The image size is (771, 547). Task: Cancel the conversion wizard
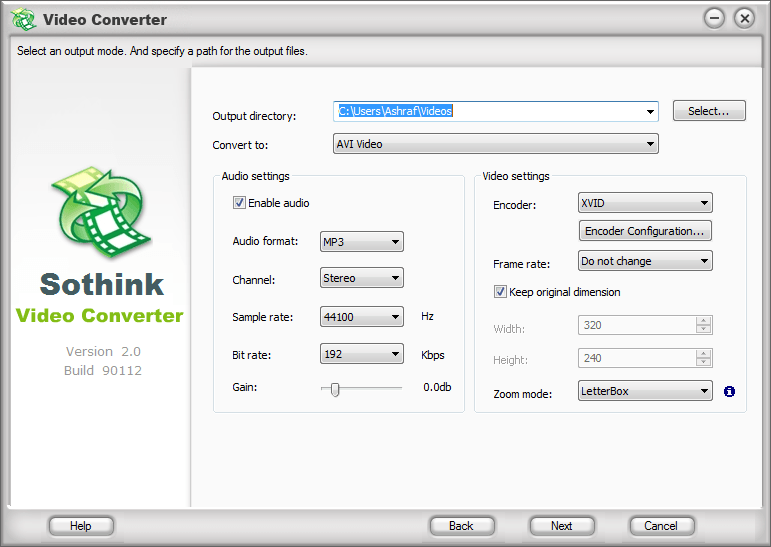click(x=661, y=526)
